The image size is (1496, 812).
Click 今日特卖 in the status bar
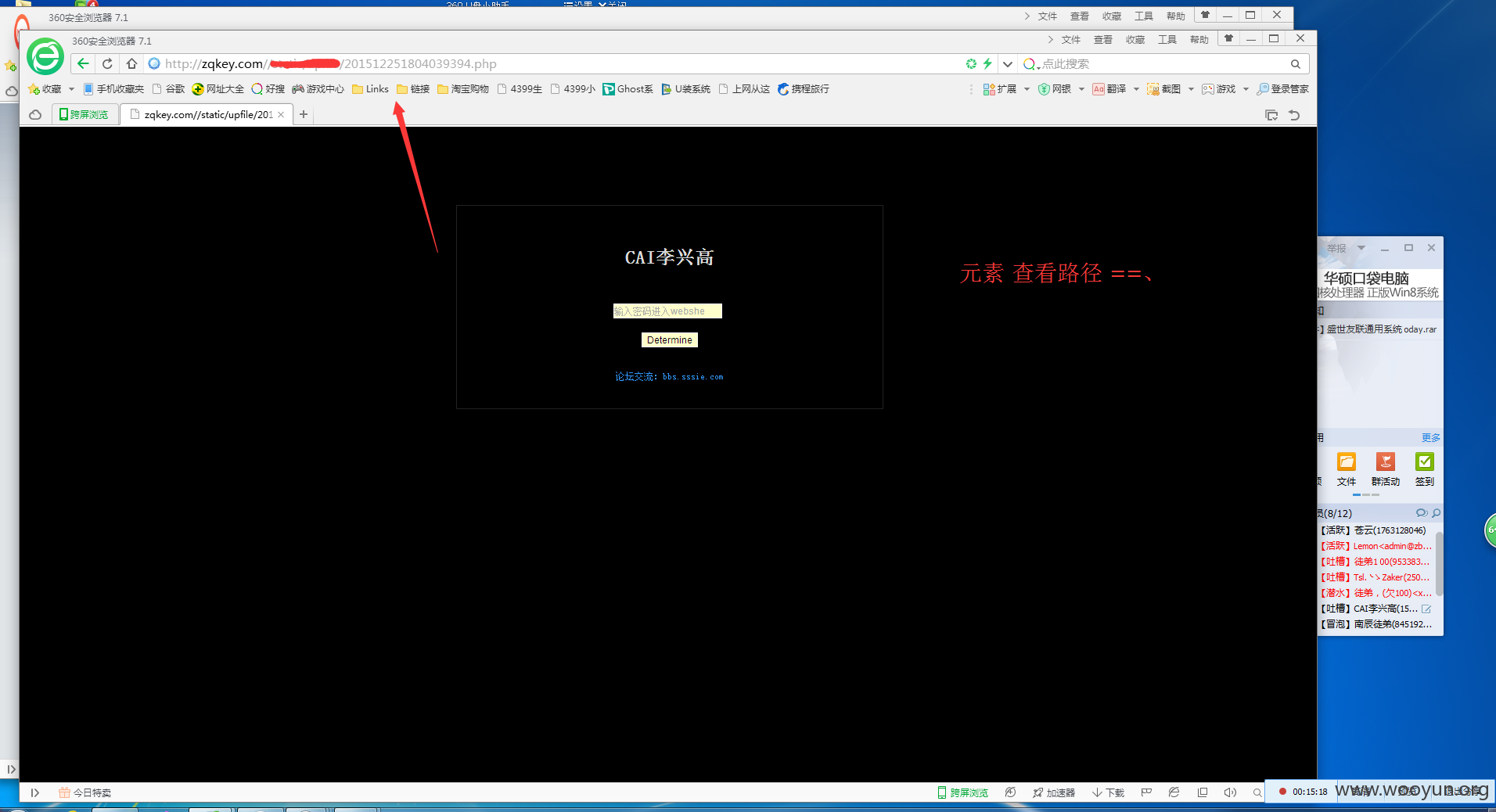point(85,792)
